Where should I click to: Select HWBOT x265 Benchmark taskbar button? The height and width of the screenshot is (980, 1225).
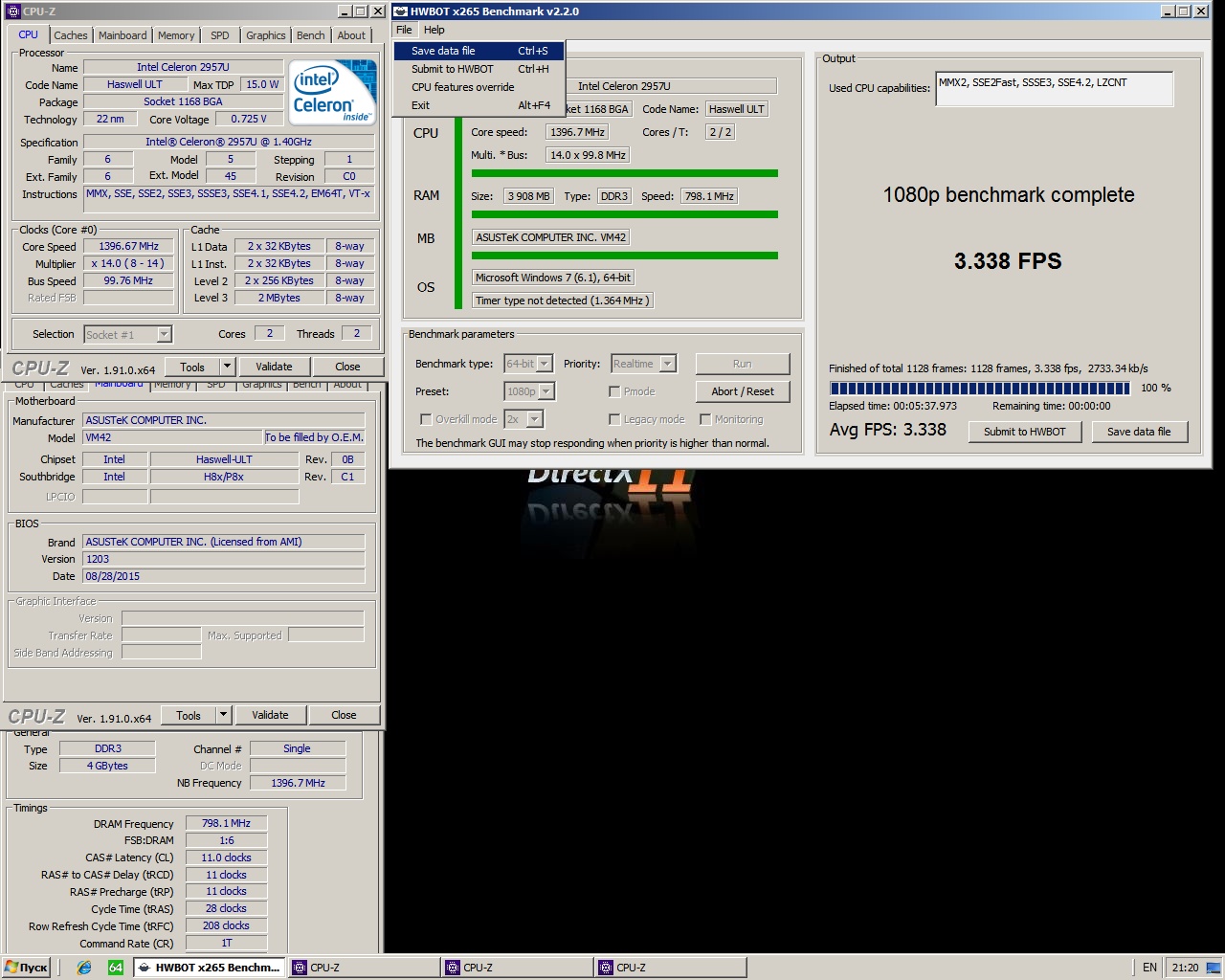coord(210,968)
